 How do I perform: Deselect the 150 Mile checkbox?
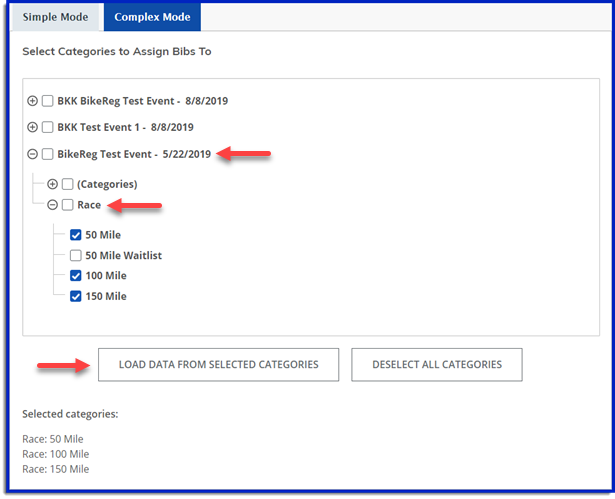tap(76, 296)
